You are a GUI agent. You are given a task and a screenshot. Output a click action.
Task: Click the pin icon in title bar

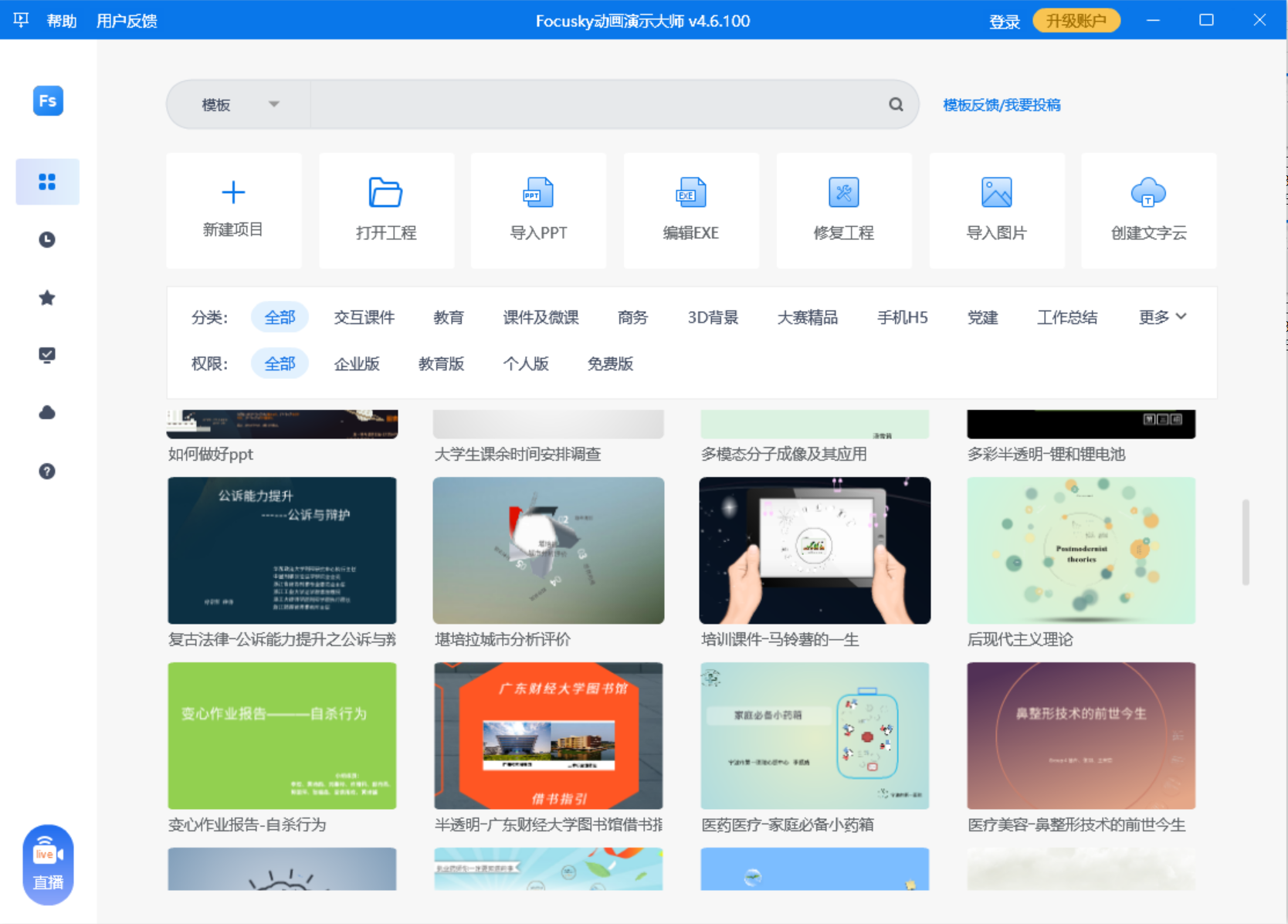click(x=21, y=20)
